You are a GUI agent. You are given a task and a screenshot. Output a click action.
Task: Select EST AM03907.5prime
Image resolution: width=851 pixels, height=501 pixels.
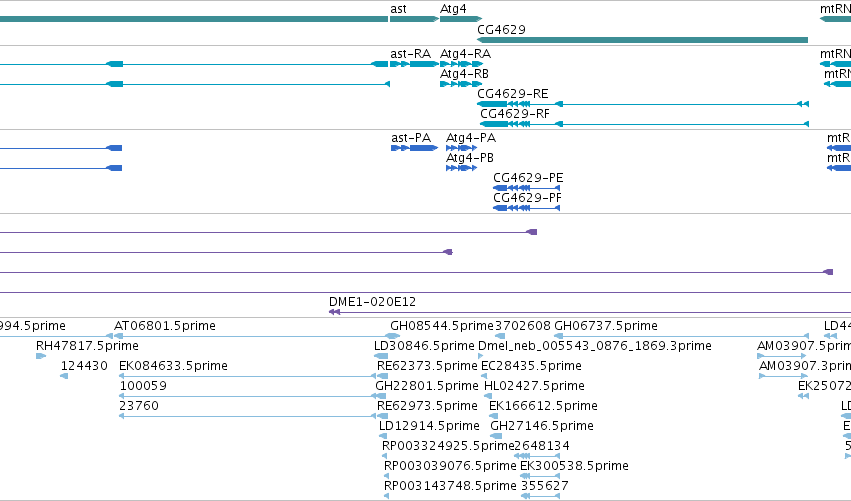click(804, 346)
